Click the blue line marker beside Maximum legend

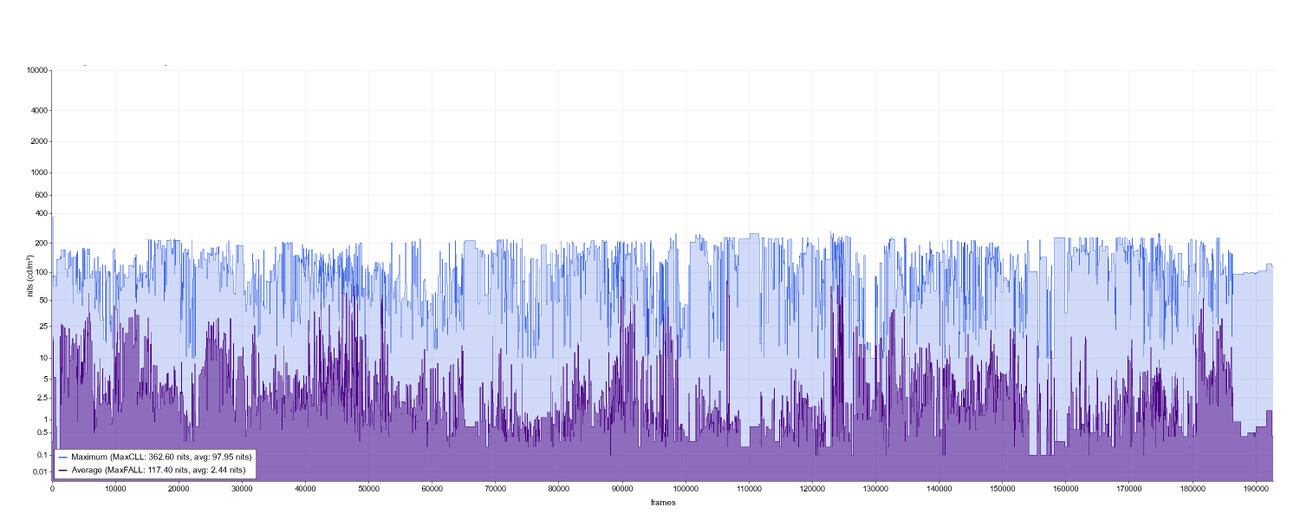64,456
